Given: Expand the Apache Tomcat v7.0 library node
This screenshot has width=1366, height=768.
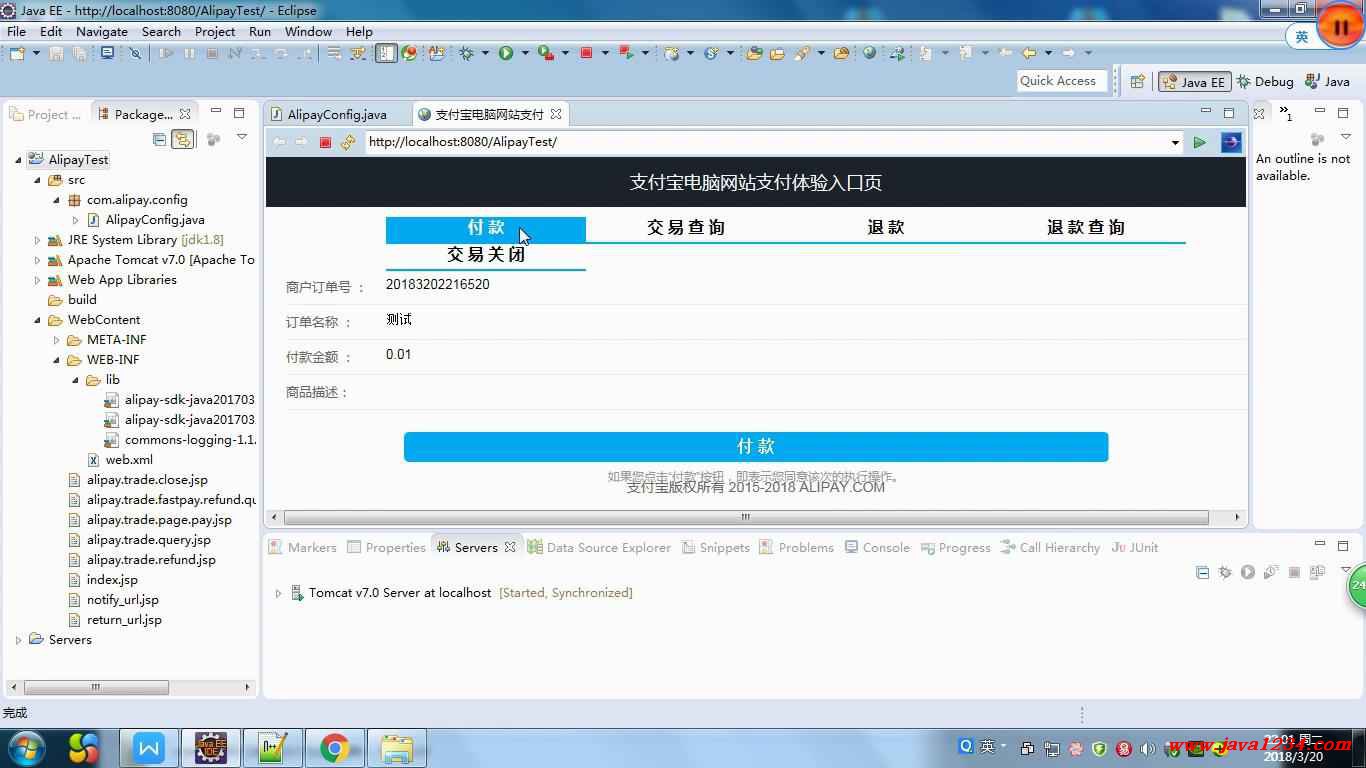Looking at the screenshot, I should (x=37, y=260).
